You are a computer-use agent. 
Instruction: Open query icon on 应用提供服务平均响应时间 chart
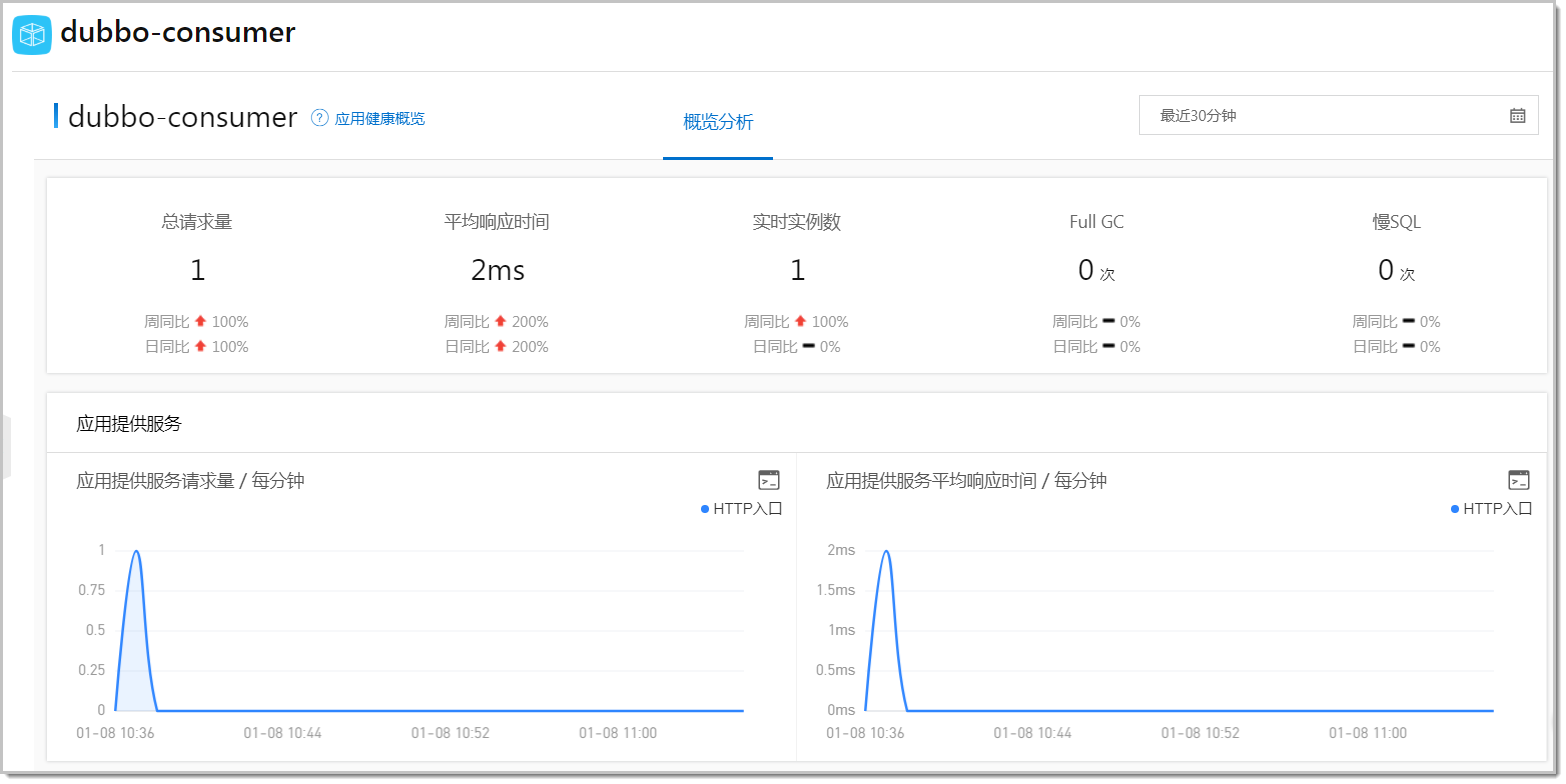[x=1519, y=480]
